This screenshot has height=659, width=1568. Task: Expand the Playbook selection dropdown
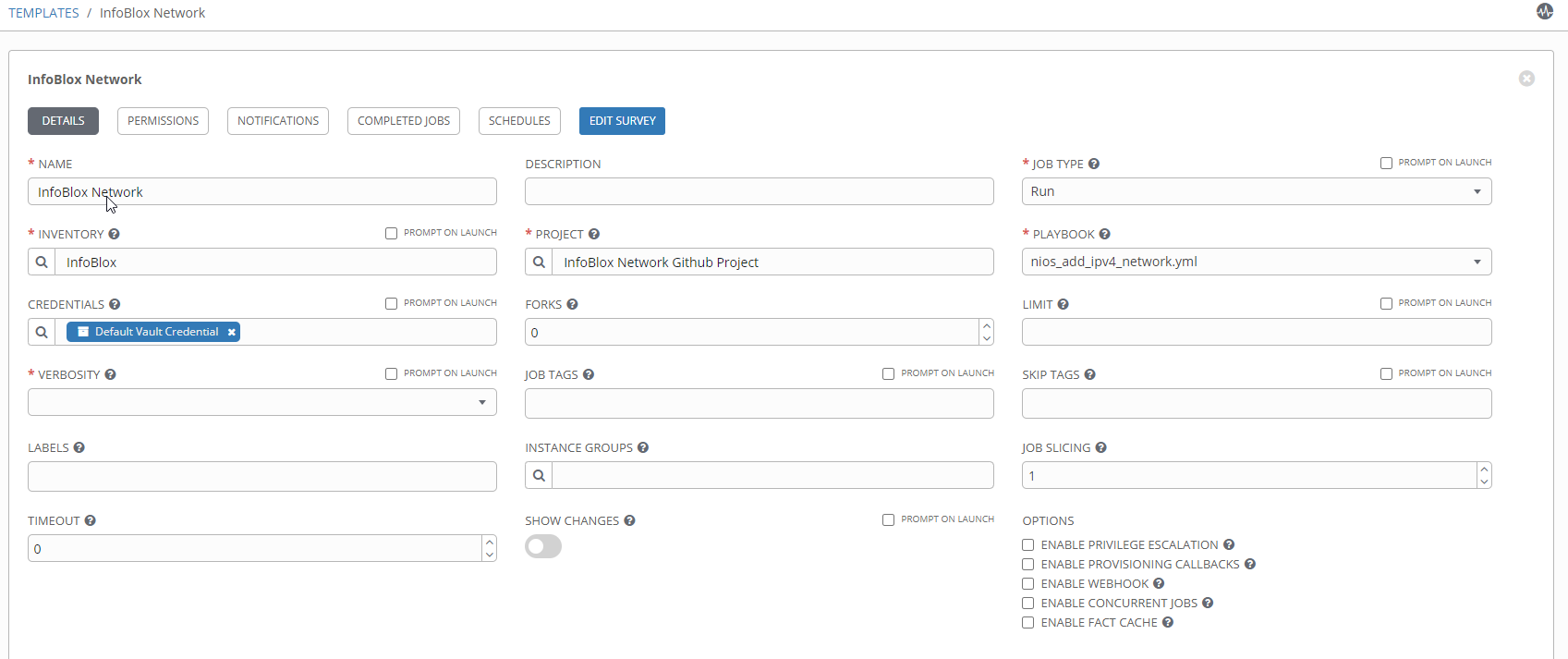pos(1256,262)
